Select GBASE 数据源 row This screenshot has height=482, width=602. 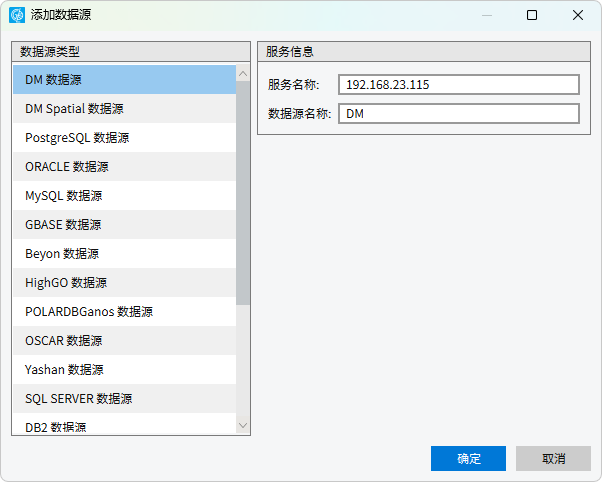pos(124,225)
